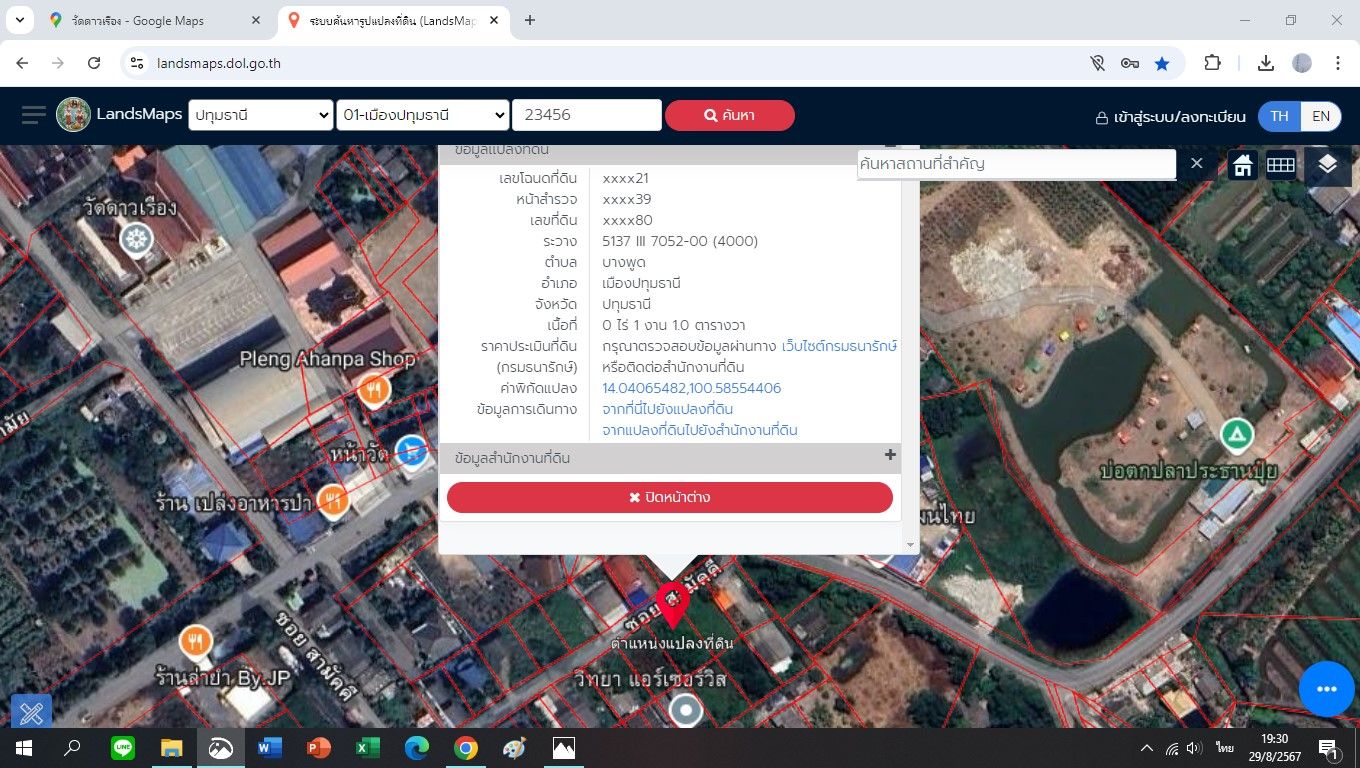Image resolution: width=1360 pixels, height=768 pixels.
Task: Click the วิทยา แอร์เซอร์วิส marker icon
Action: coord(686,711)
